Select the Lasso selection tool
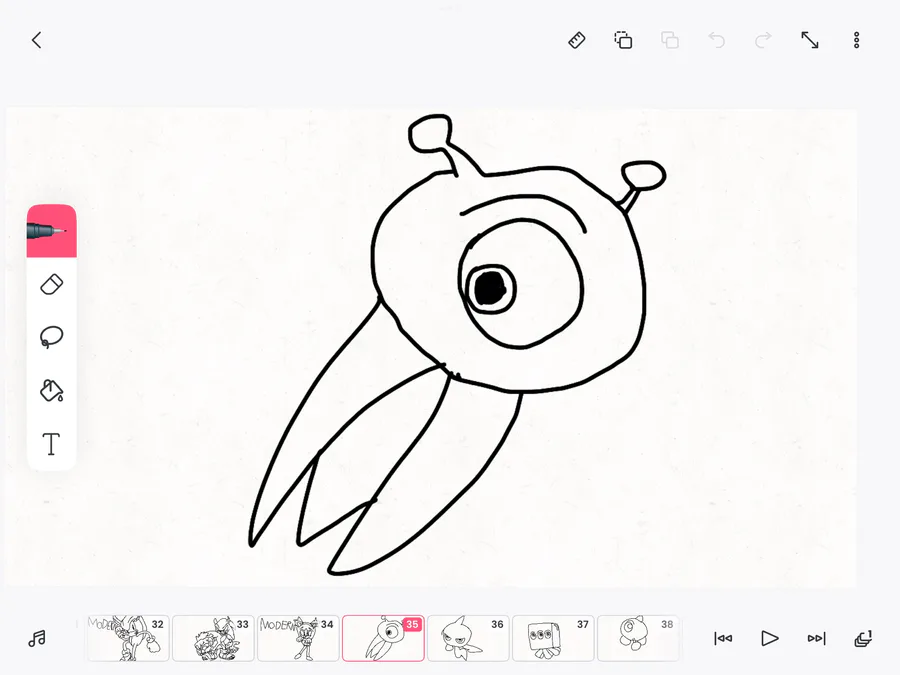This screenshot has height=675, width=900. coord(52,337)
